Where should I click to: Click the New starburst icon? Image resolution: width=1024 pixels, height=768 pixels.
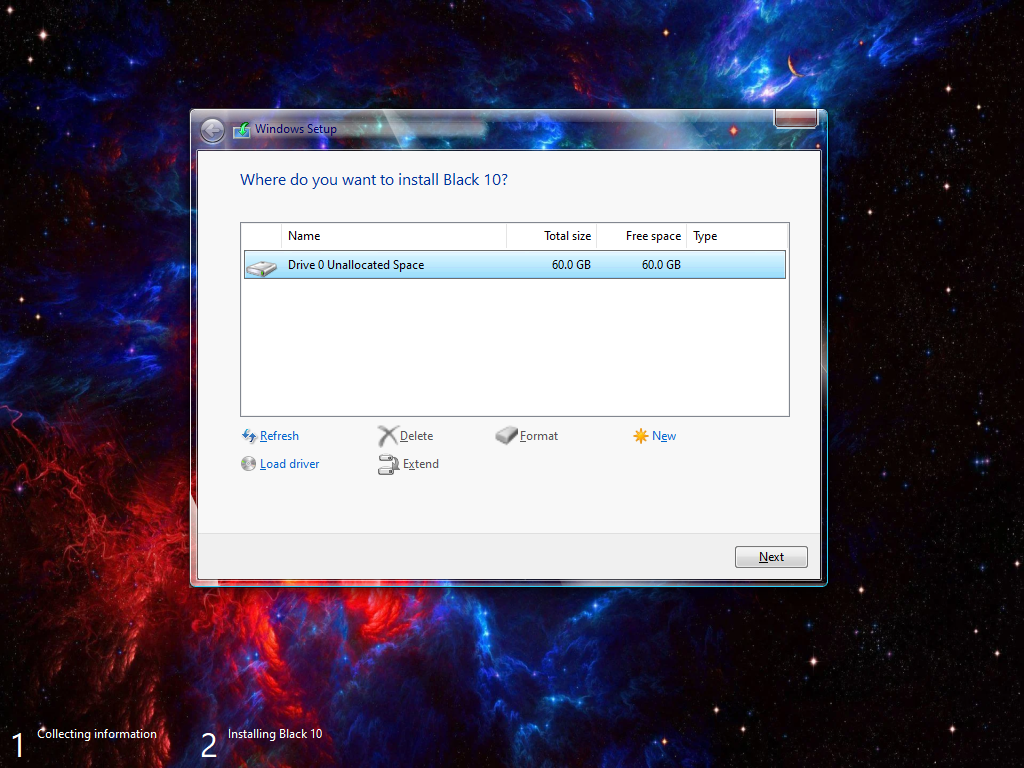click(x=641, y=436)
